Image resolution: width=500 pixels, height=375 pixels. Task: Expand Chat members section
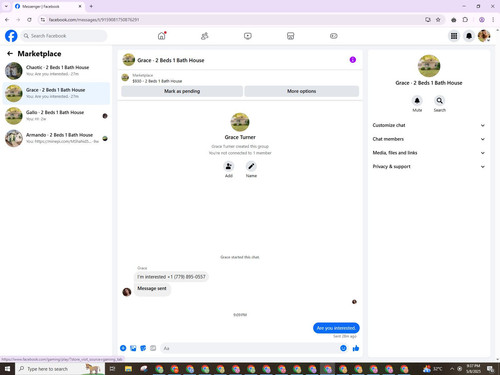(x=428, y=139)
